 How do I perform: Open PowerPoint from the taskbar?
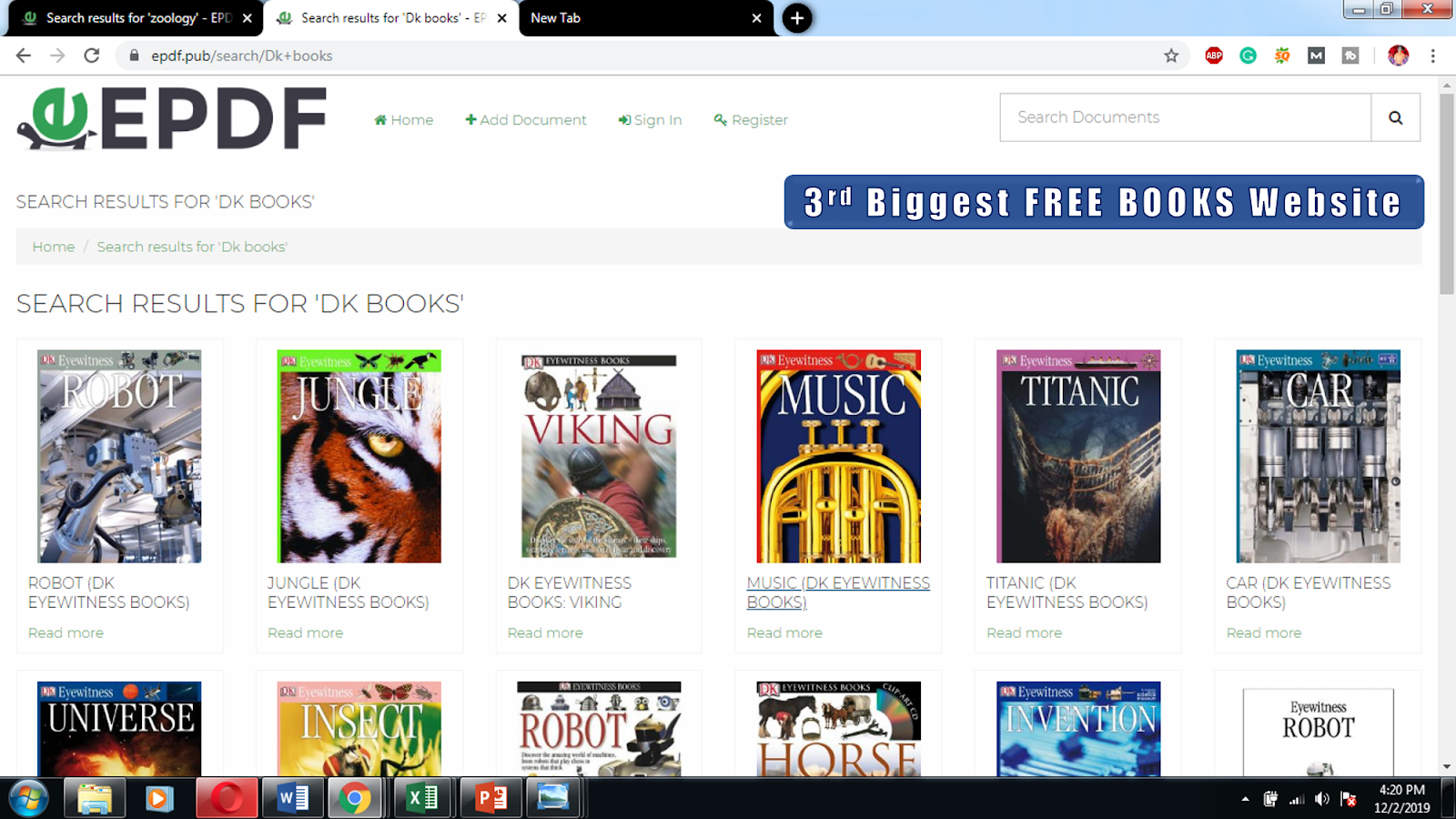(491, 799)
